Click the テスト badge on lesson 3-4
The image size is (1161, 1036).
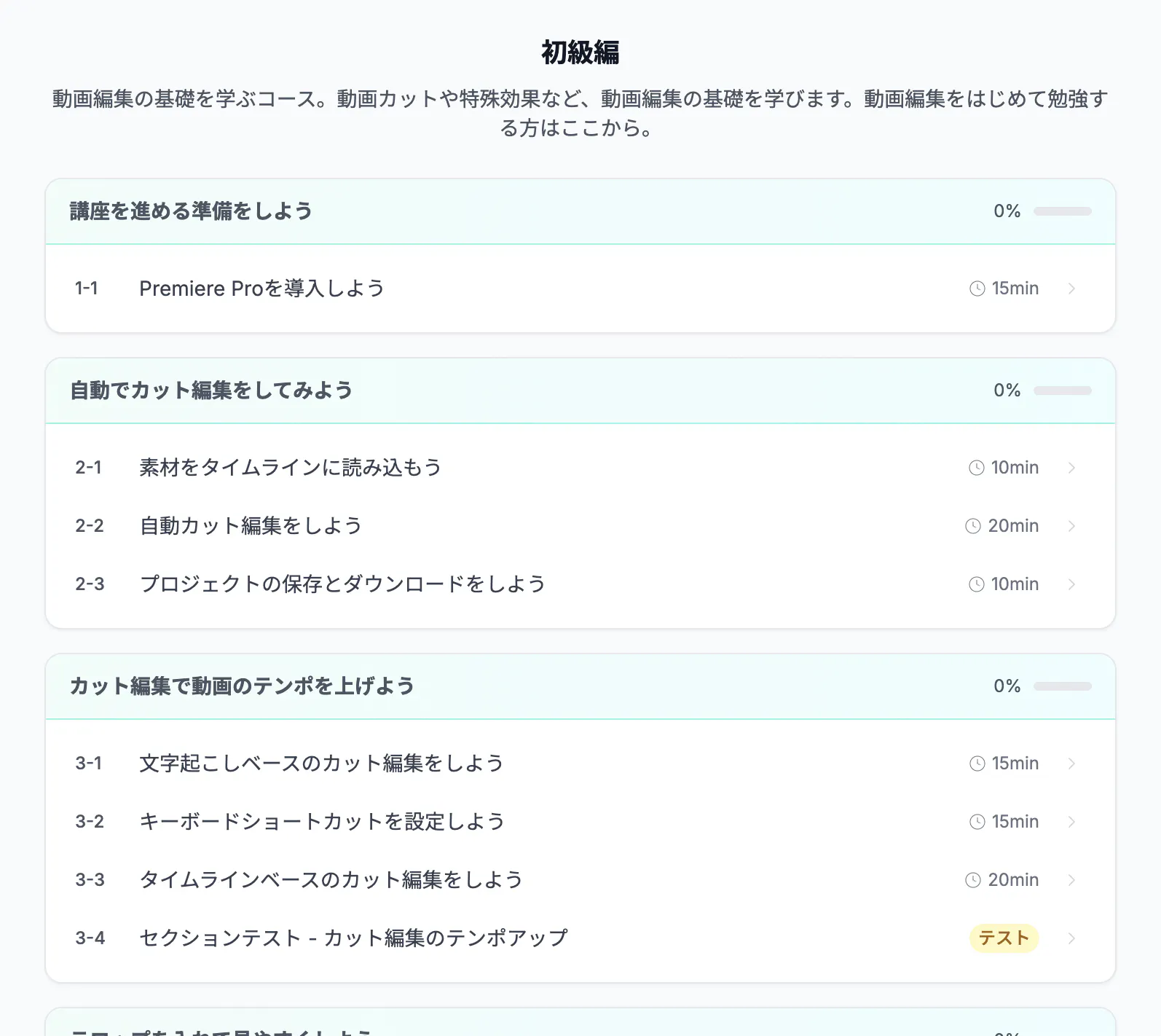[1003, 938]
